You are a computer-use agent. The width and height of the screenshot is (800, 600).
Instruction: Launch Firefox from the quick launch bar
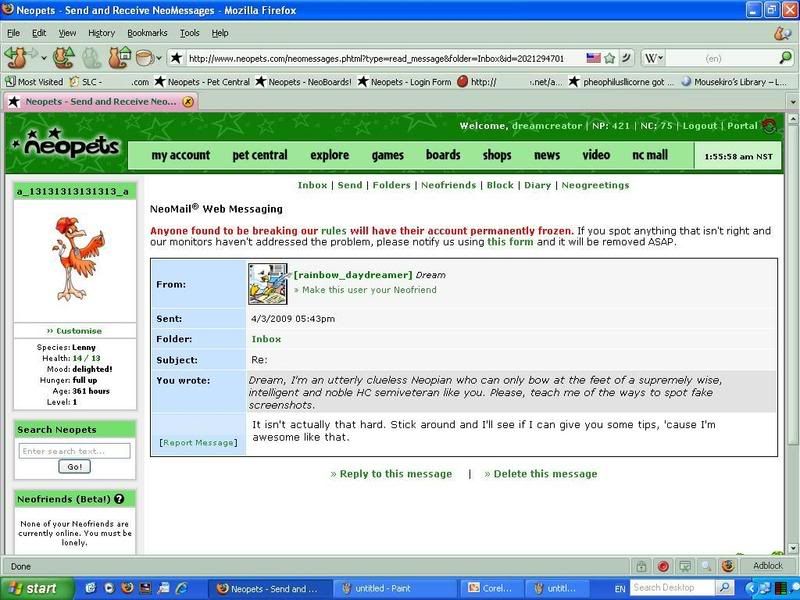coord(127,588)
